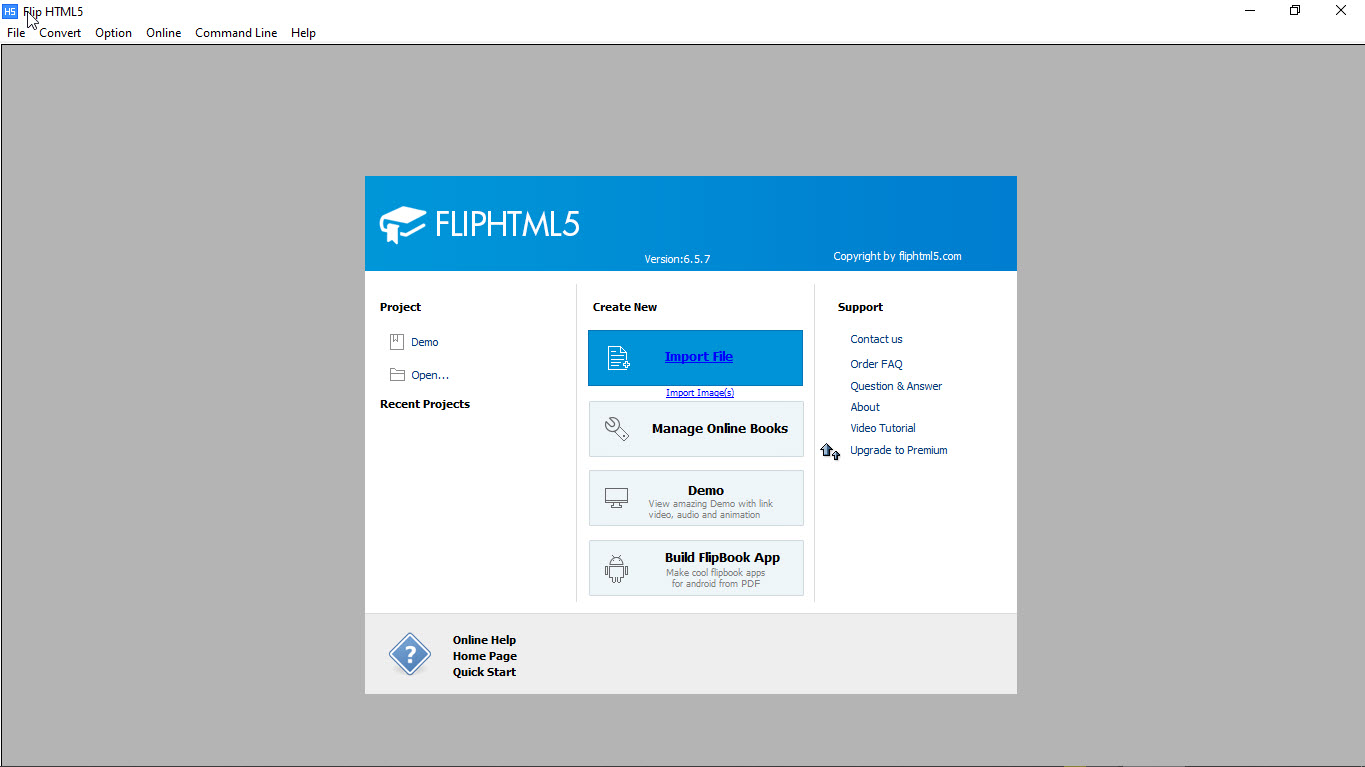This screenshot has height=767, width=1365.
Task: Close the Flip HTML5 window
Action: (1341, 11)
